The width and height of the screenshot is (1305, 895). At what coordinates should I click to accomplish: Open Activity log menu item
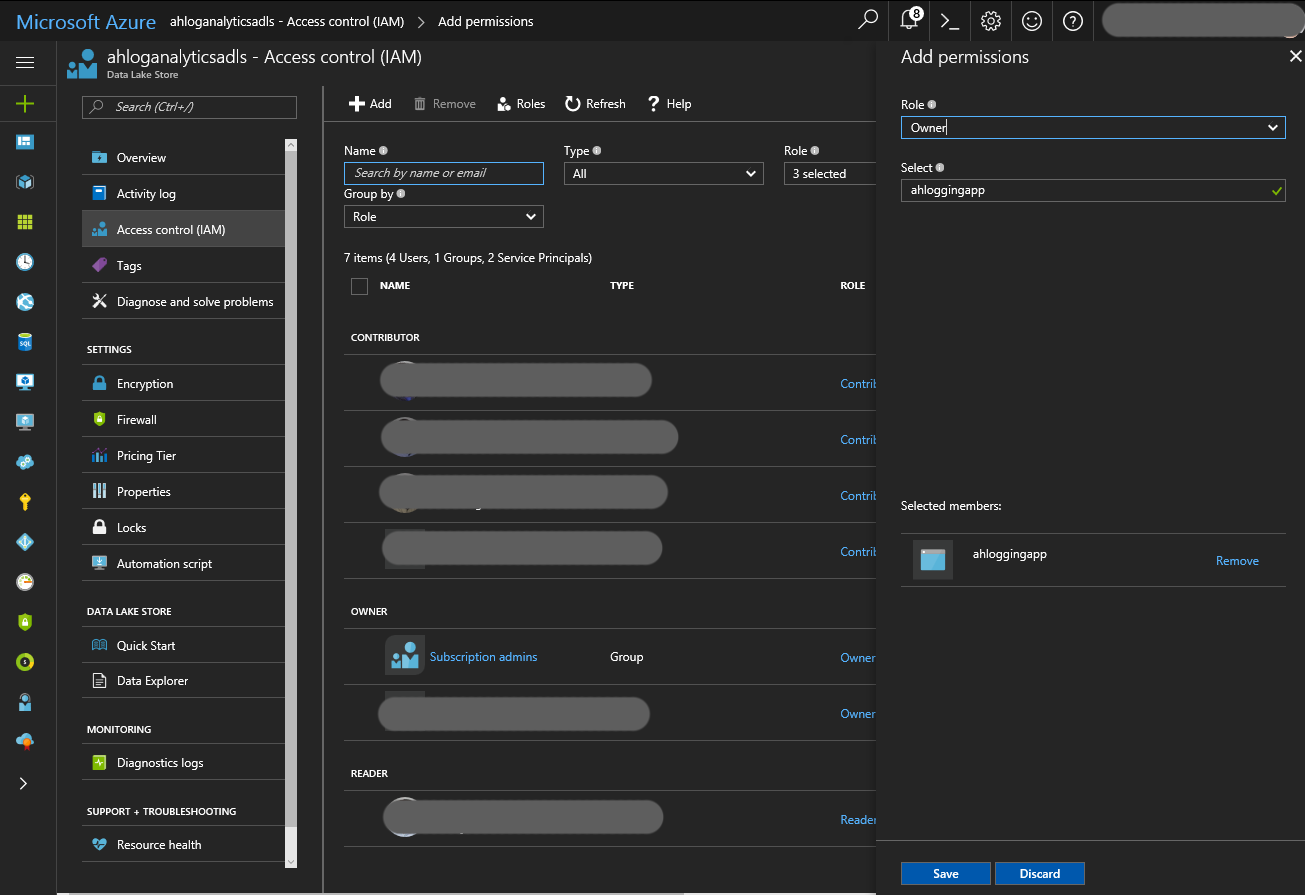(x=184, y=194)
